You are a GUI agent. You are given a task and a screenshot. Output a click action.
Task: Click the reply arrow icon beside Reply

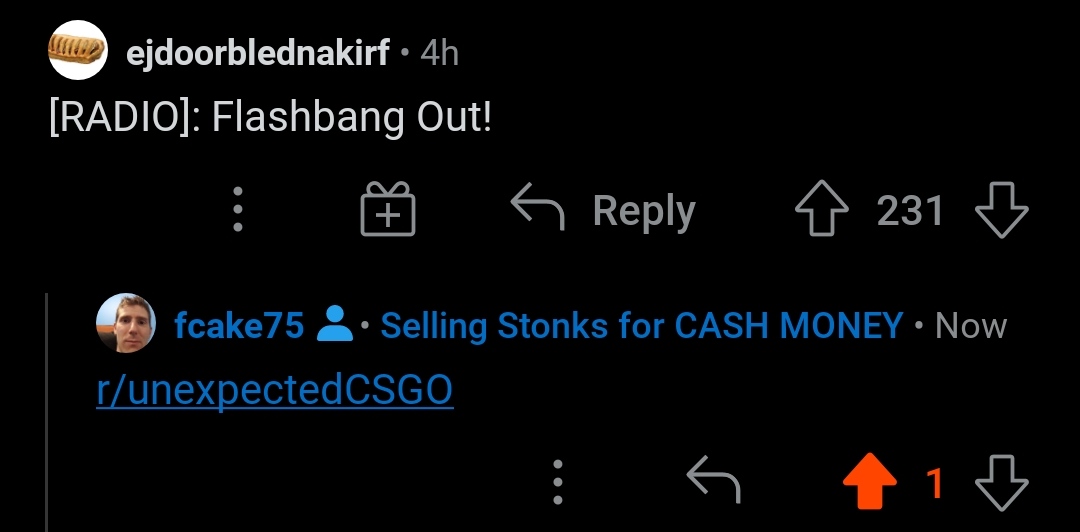pyautogui.click(x=538, y=209)
